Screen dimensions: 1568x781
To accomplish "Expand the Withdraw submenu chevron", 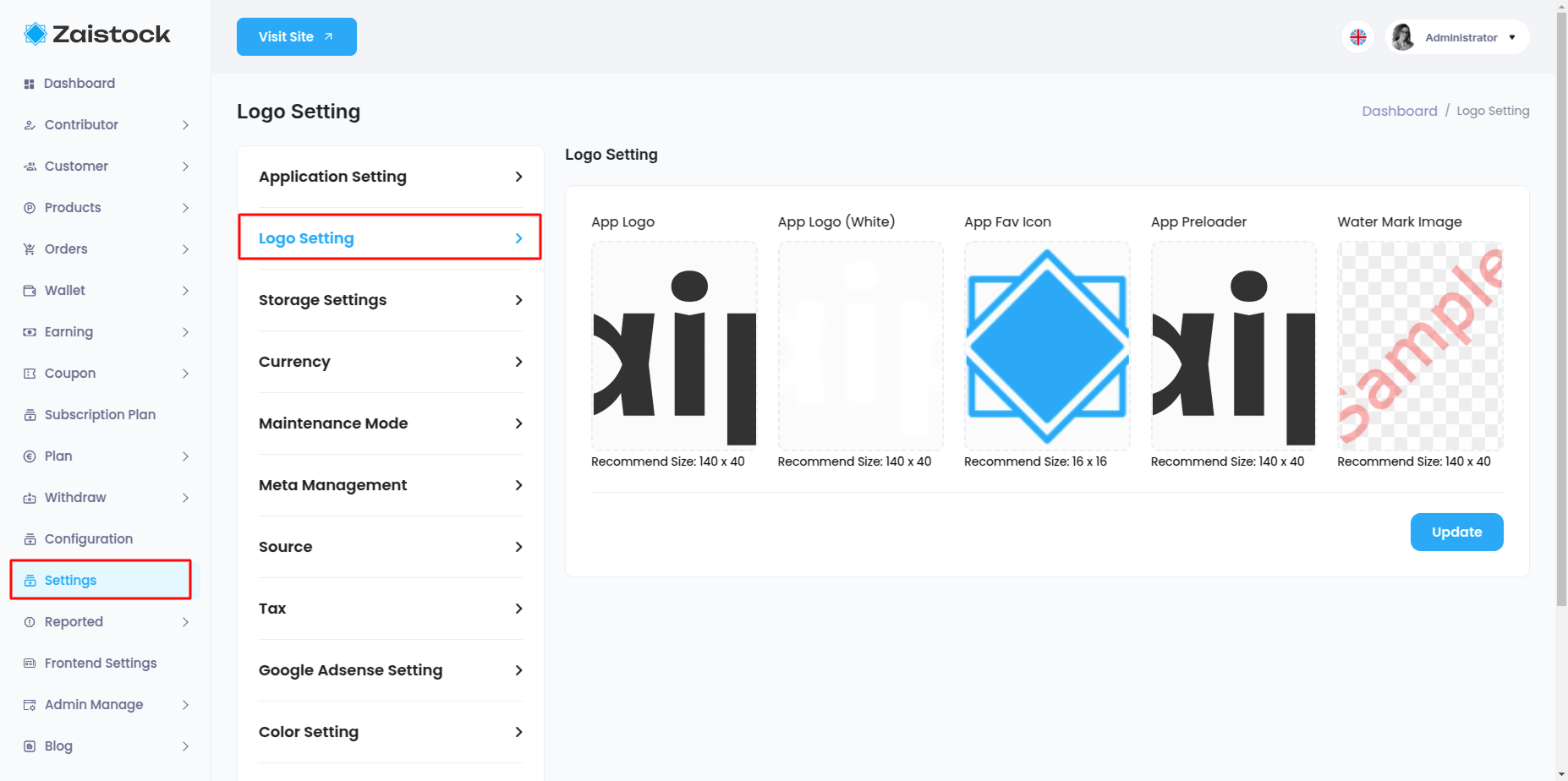I will point(185,498).
